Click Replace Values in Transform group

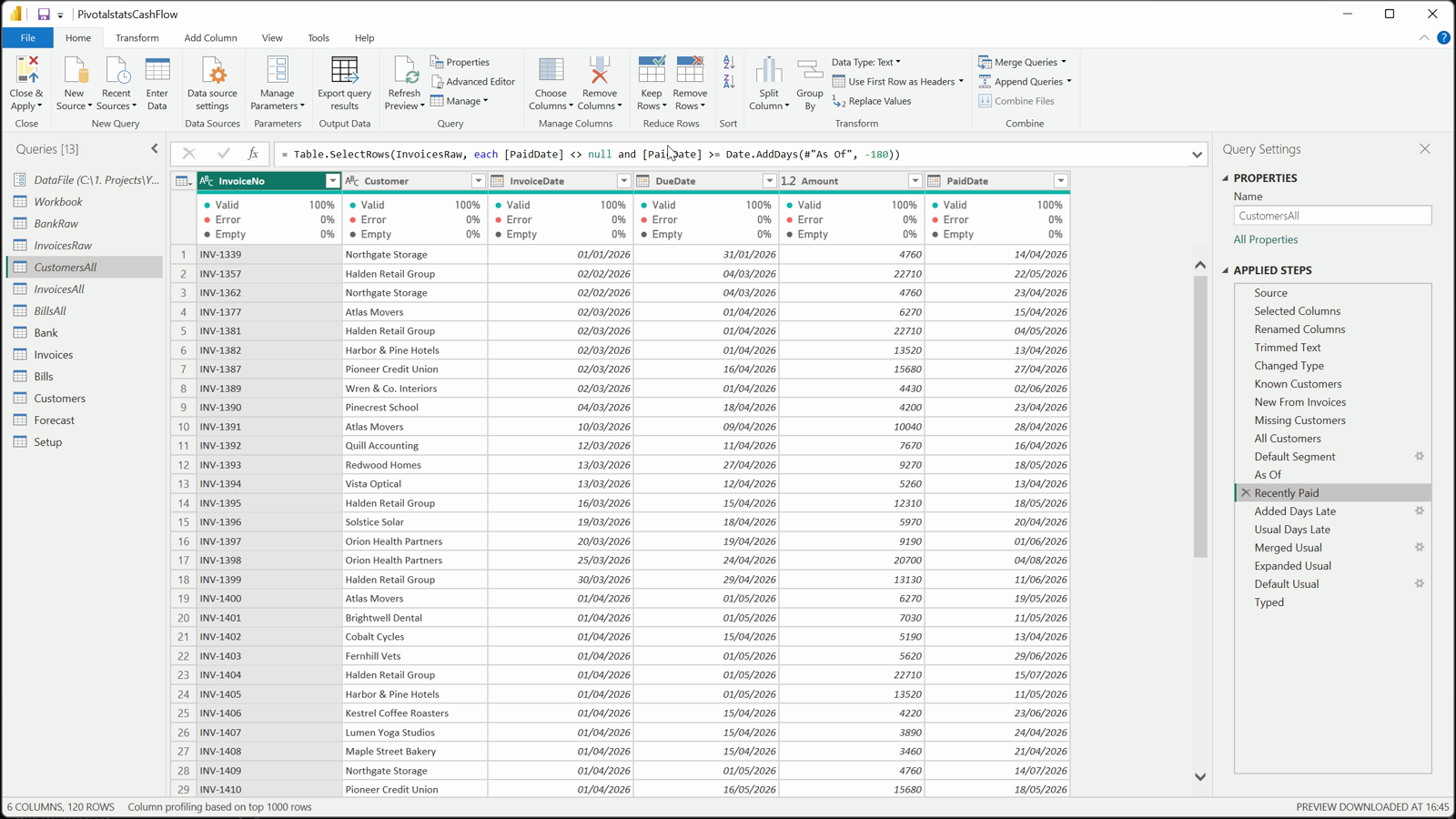click(x=871, y=101)
